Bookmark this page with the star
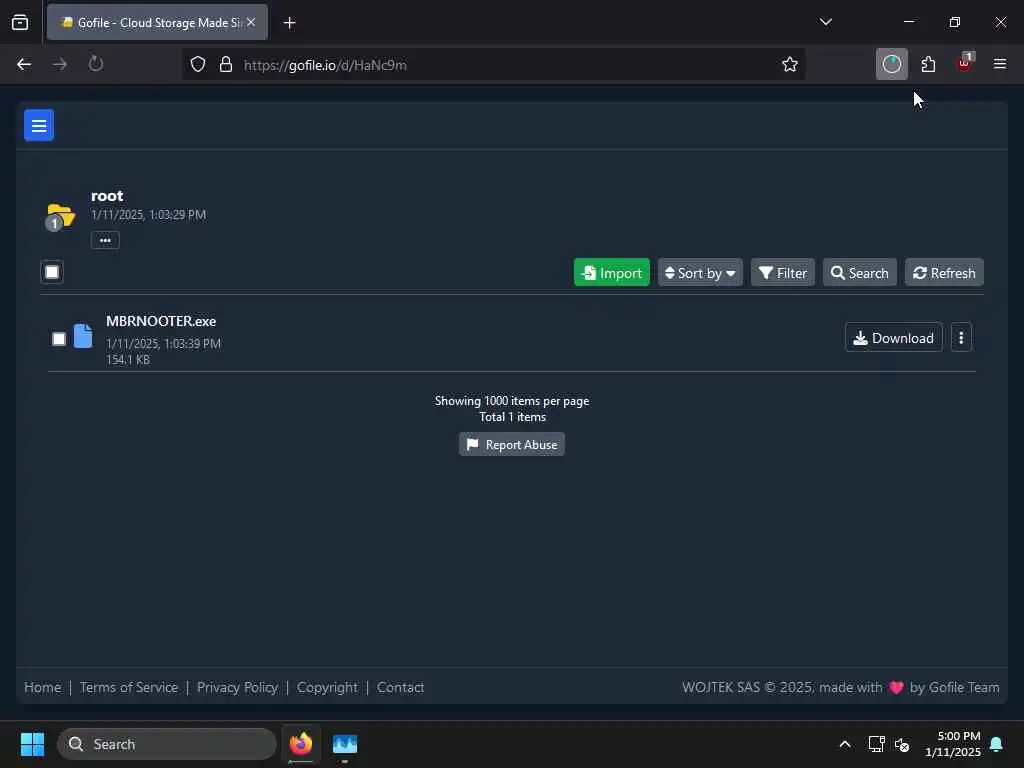This screenshot has height=768, width=1024. 790,64
